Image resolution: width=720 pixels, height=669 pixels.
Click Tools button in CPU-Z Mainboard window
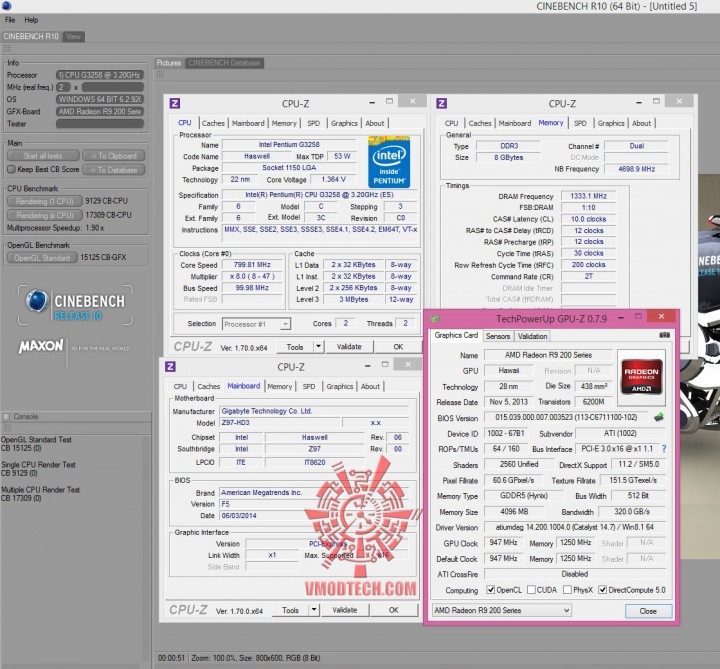pos(290,610)
